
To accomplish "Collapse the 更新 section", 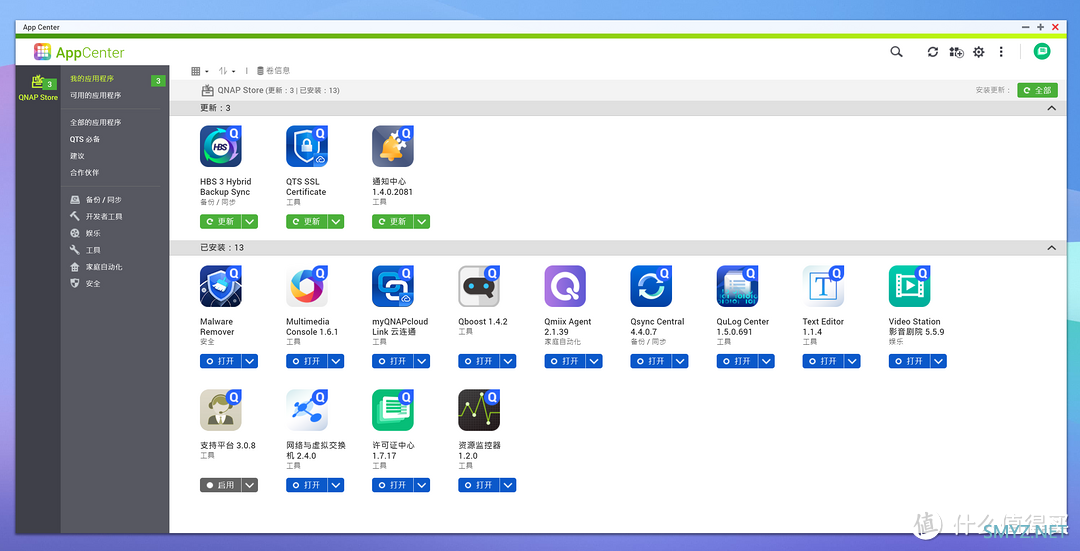I will point(1051,108).
